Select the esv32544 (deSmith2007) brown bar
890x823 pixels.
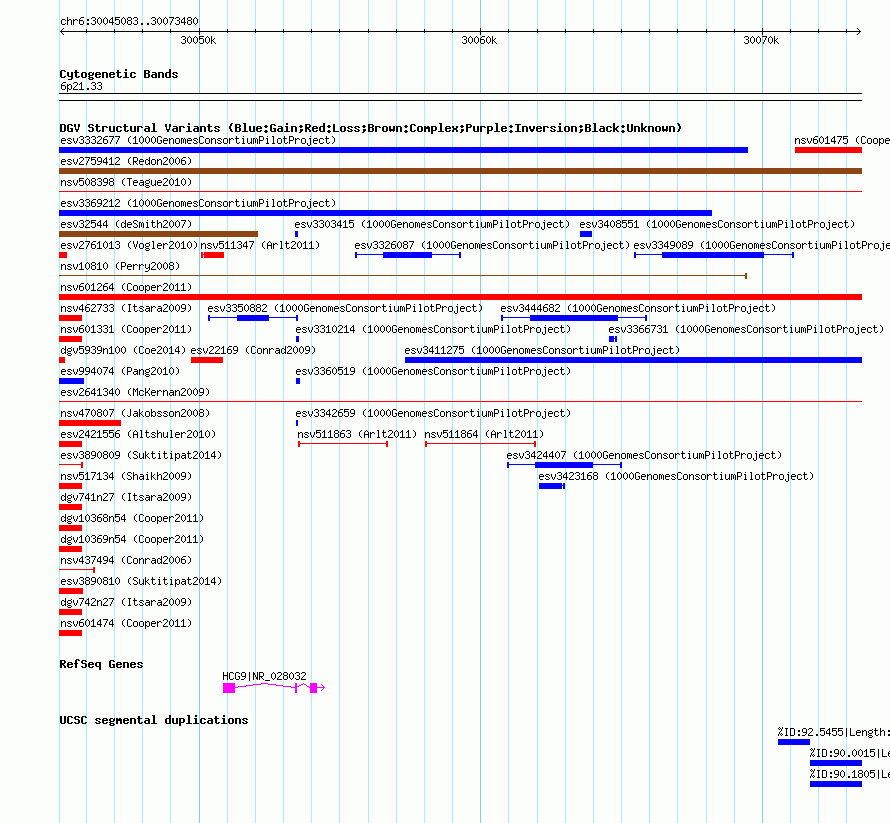point(158,234)
